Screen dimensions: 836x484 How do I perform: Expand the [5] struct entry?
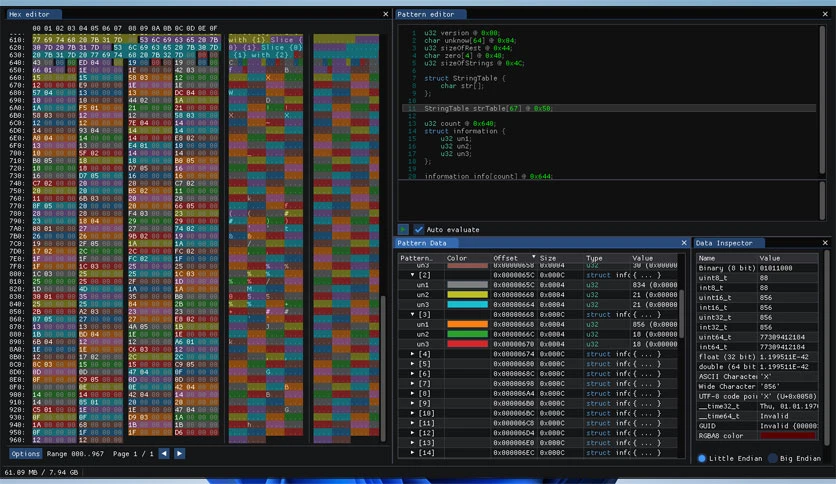[412, 364]
